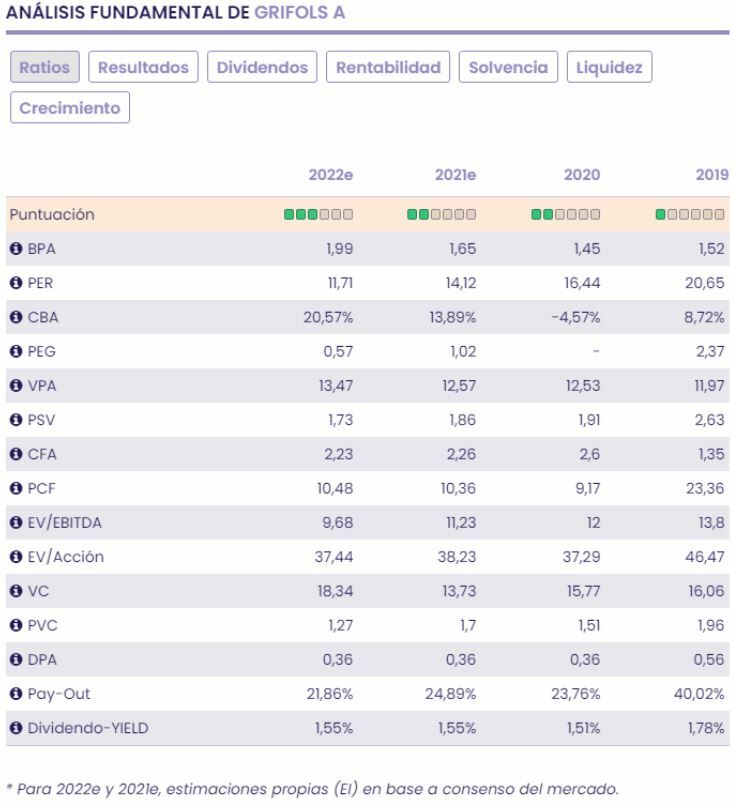The width and height of the screenshot is (733, 803).
Task: Click the 2019 Puntuación score indicator
Action: click(x=690, y=215)
